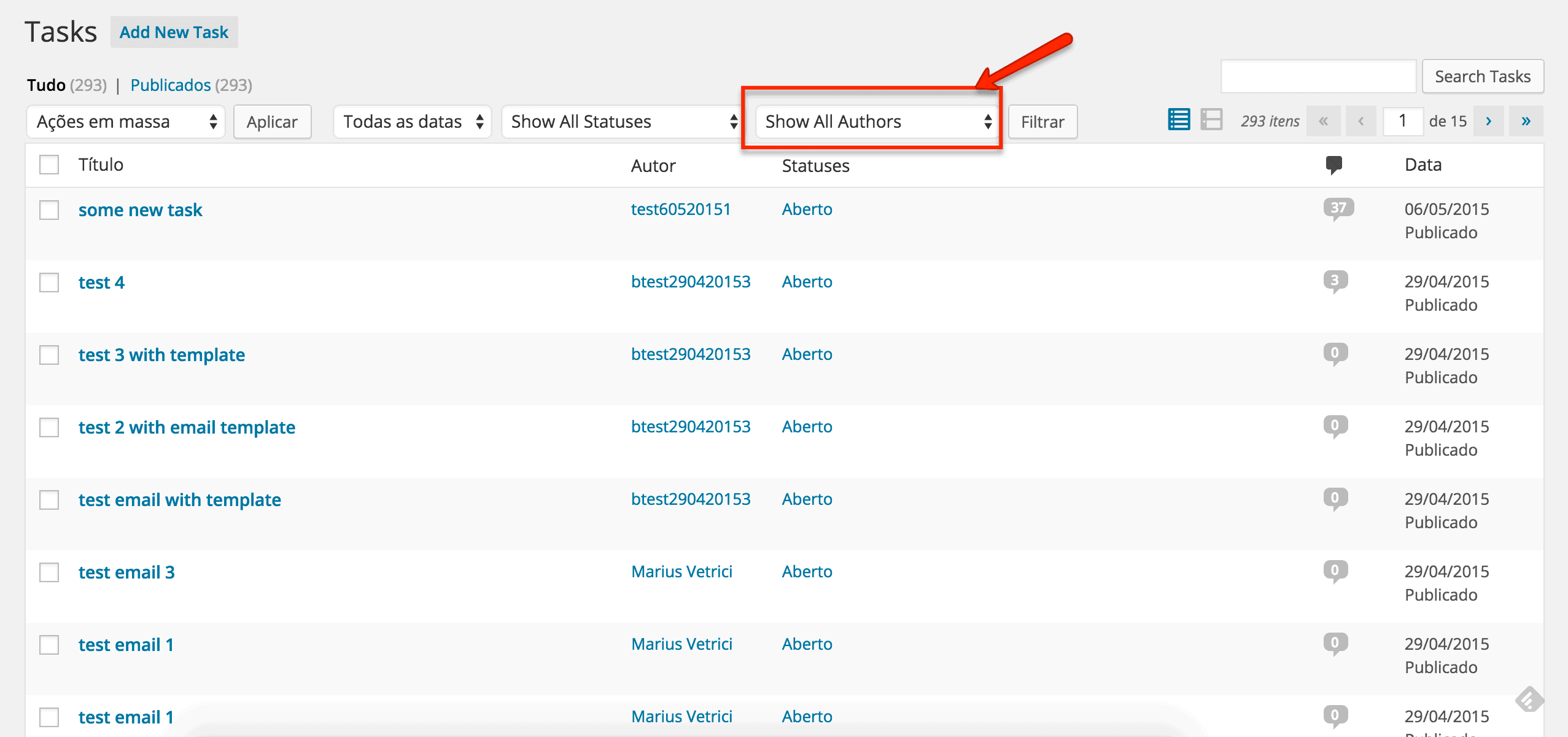Check the select-all checkbox beside Título
The width and height of the screenshot is (1568, 737).
point(49,165)
